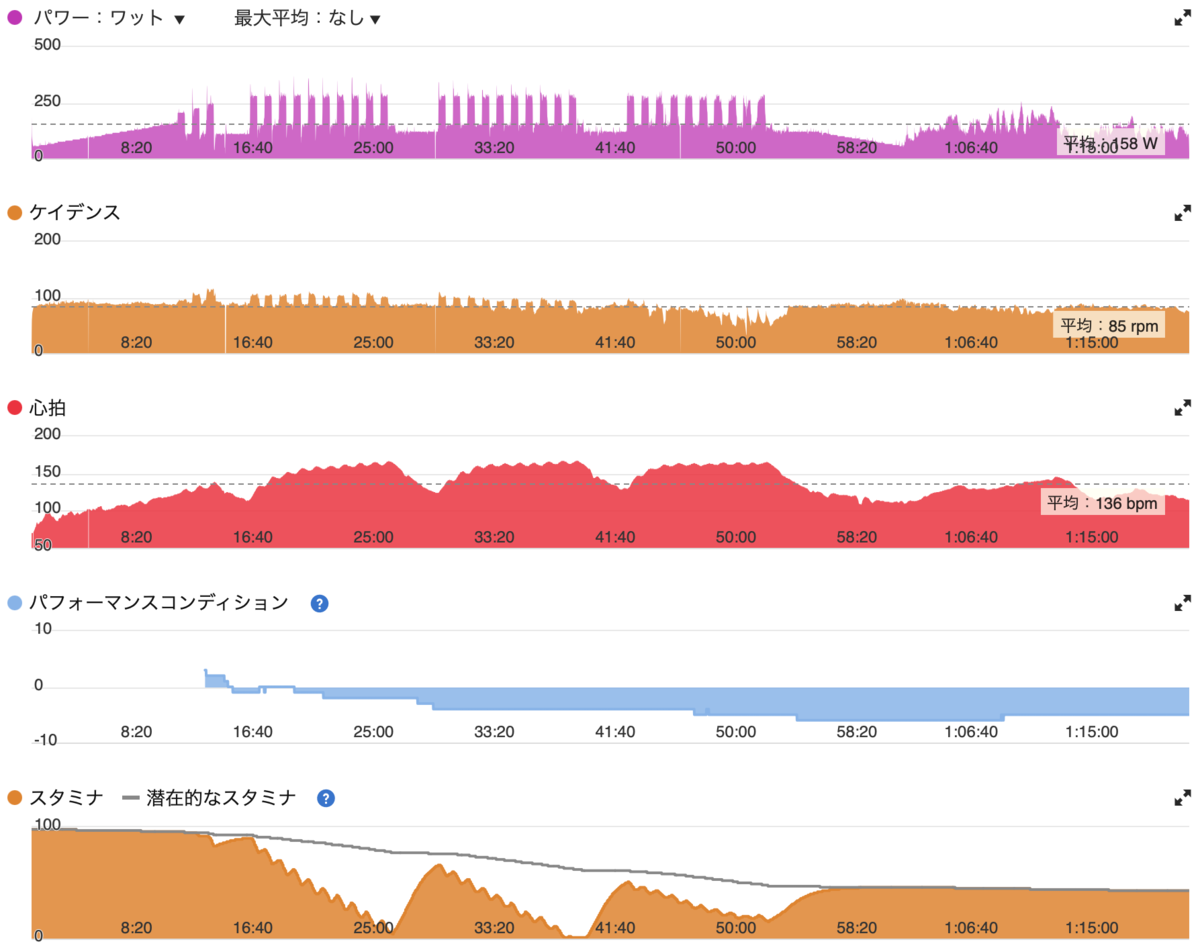Expand the power chart to fullscreen
The height and width of the screenshot is (950, 1200).
point(1182,18)
